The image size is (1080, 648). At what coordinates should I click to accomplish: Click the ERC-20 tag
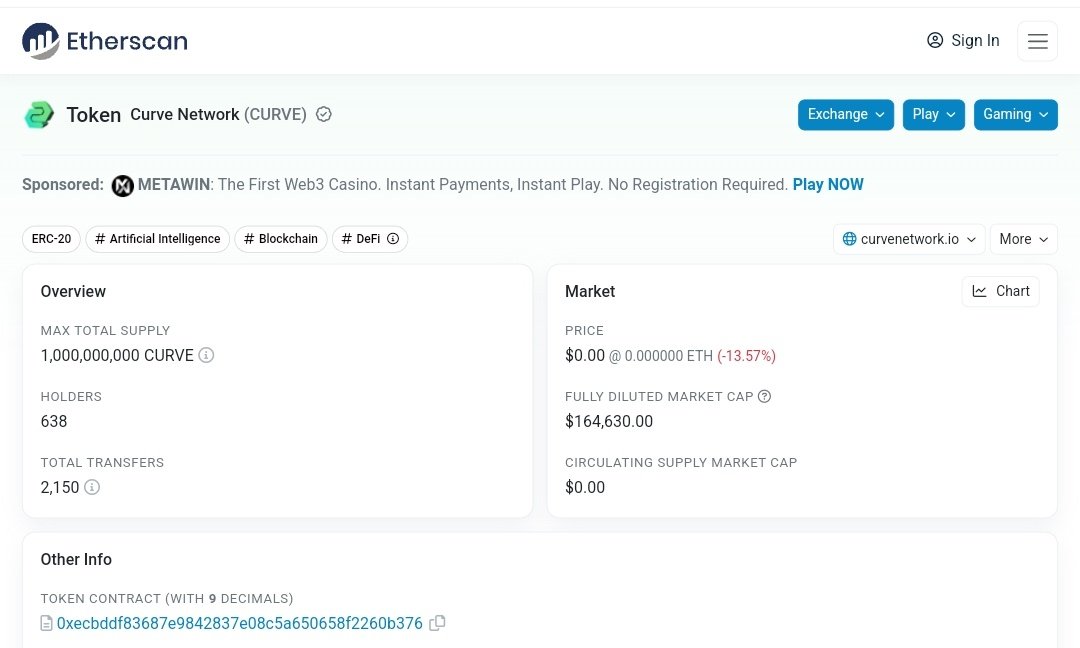[x=51, y=239]
